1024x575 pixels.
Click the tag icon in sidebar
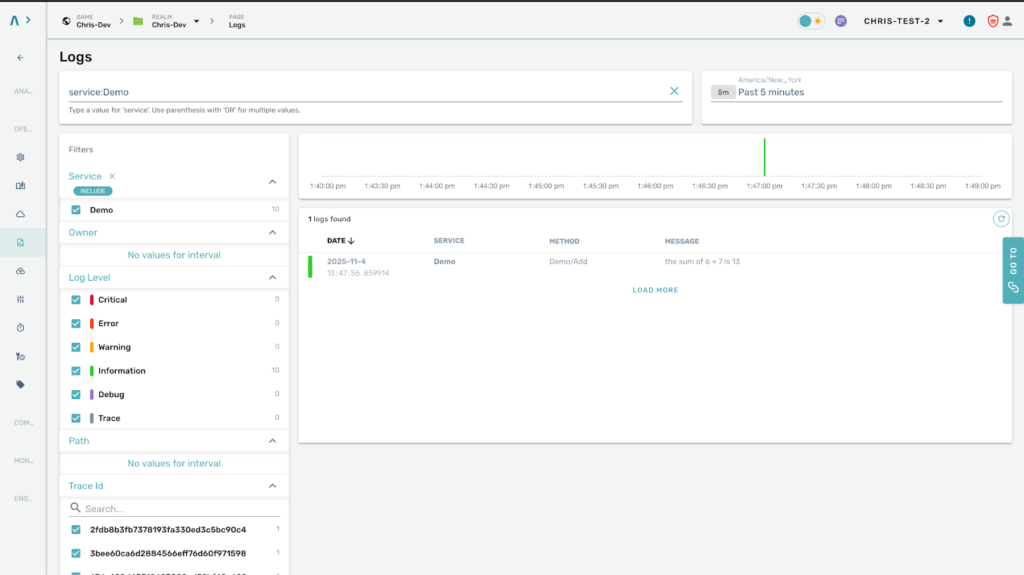pyautogui.click(x=21, y=384)
